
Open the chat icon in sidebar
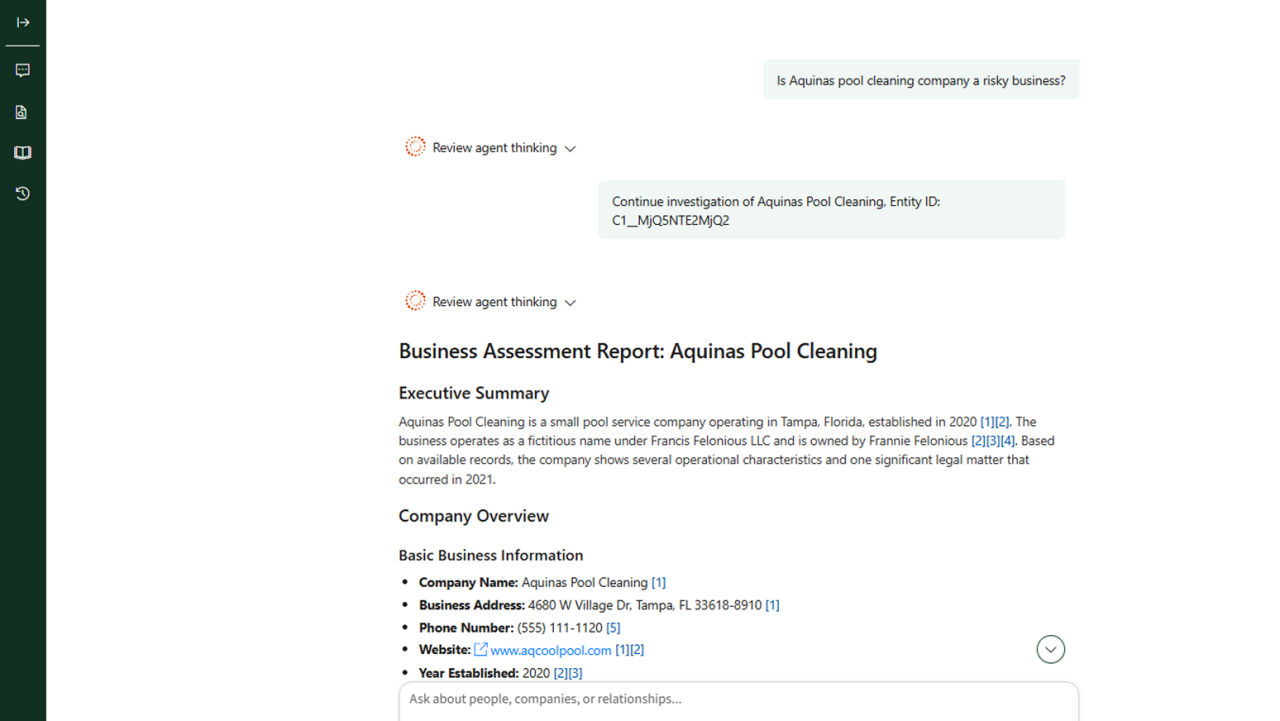(x=23, y=70)
